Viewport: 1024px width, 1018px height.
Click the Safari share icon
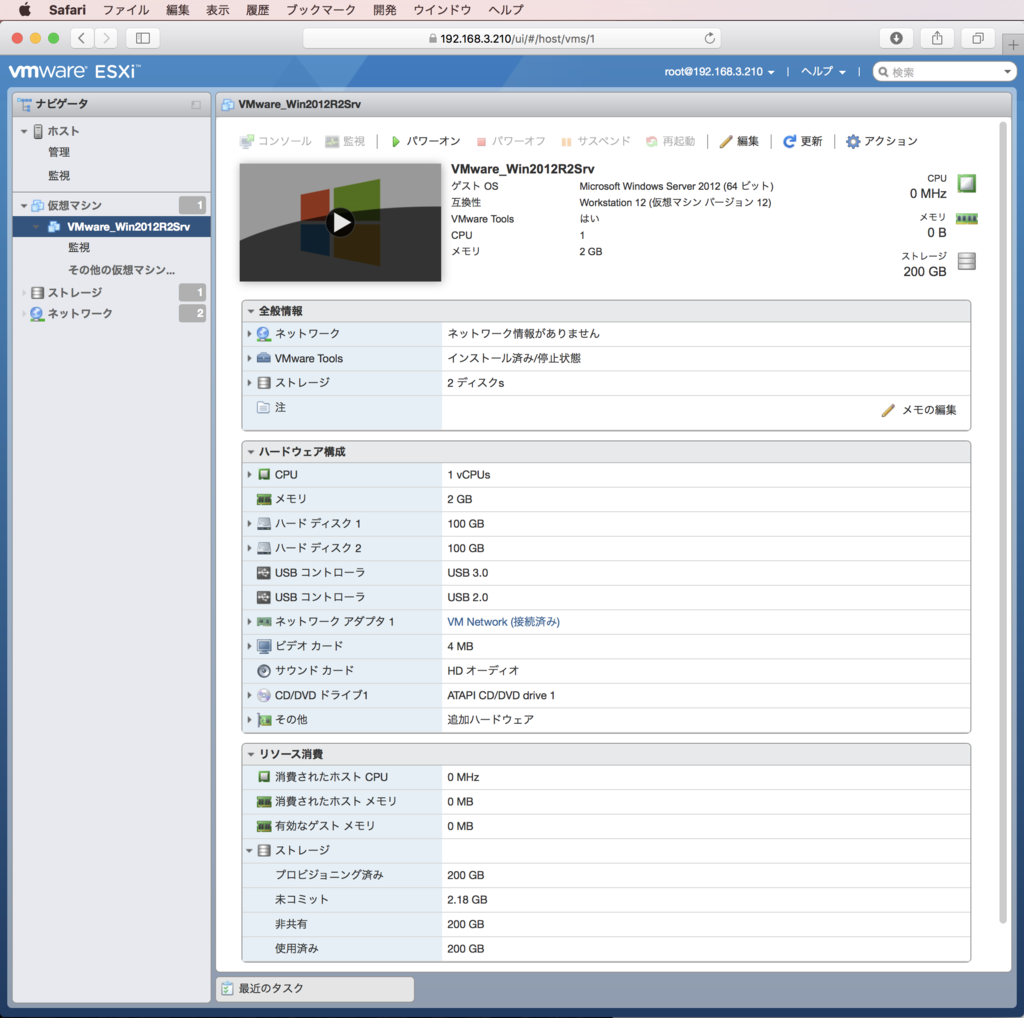(937, 39)
